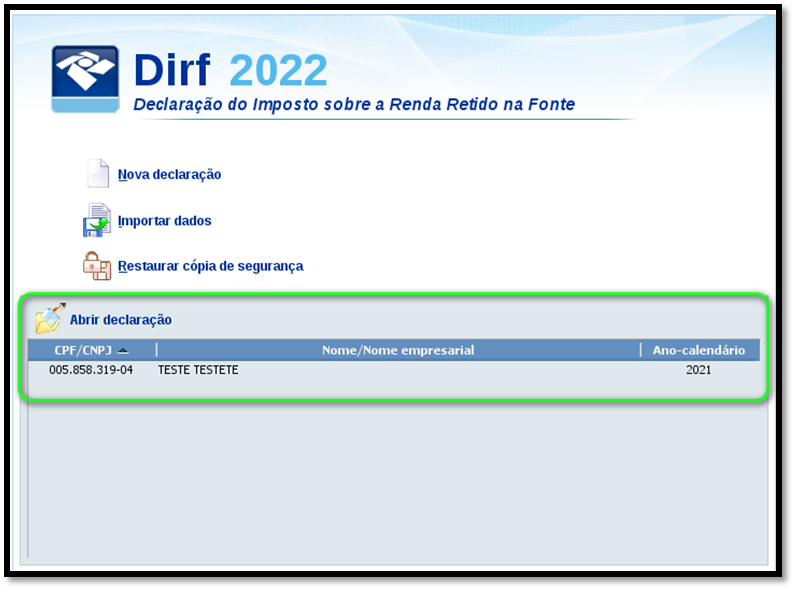Open the Restaurar cópia de segurança link
This screenshot has width=795, height=590.
point(210,266)
